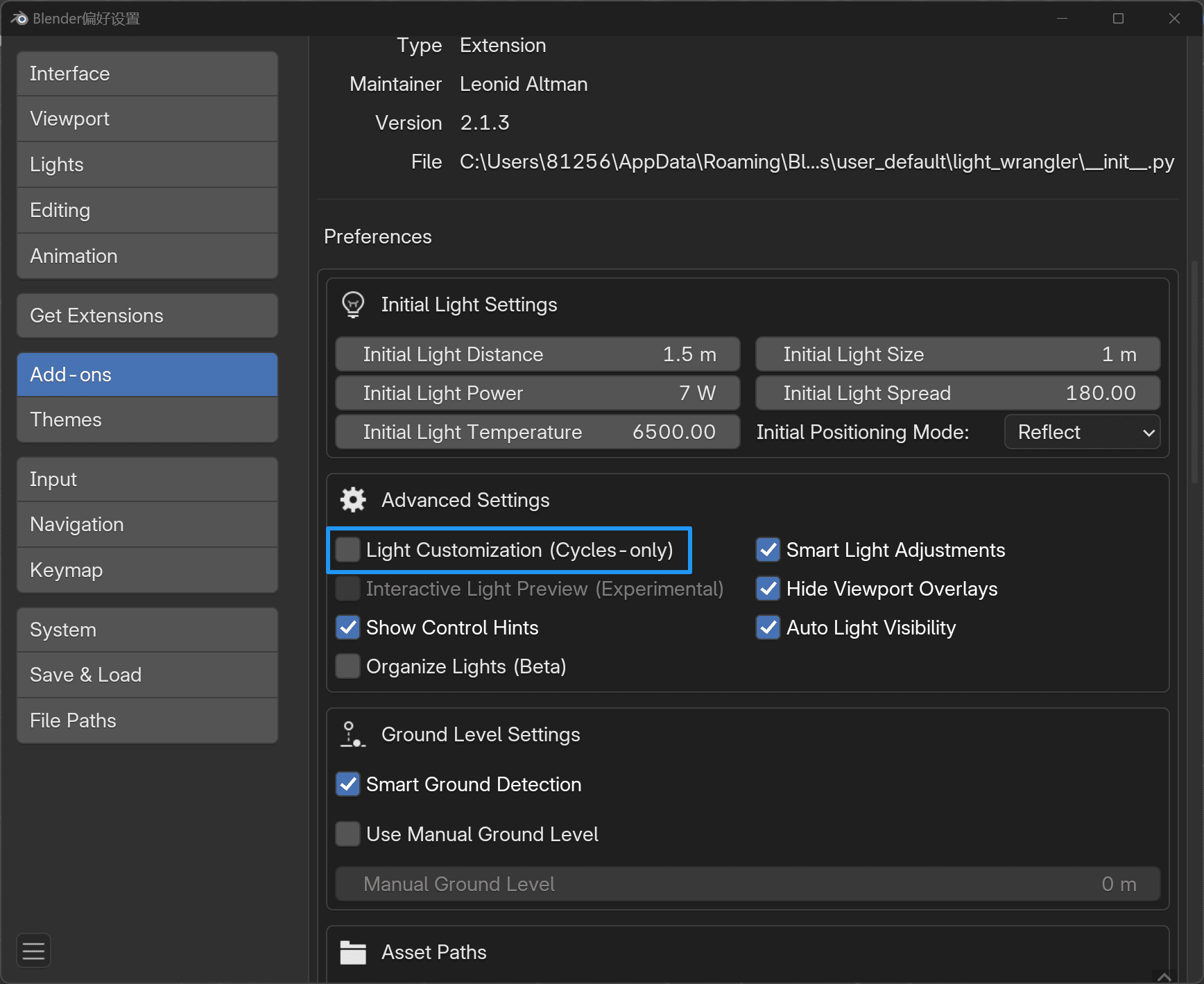Image resolution: width=1204 pixels, height=984 pixels.
Task: Go to Input preferences
Action: (147, 479)
